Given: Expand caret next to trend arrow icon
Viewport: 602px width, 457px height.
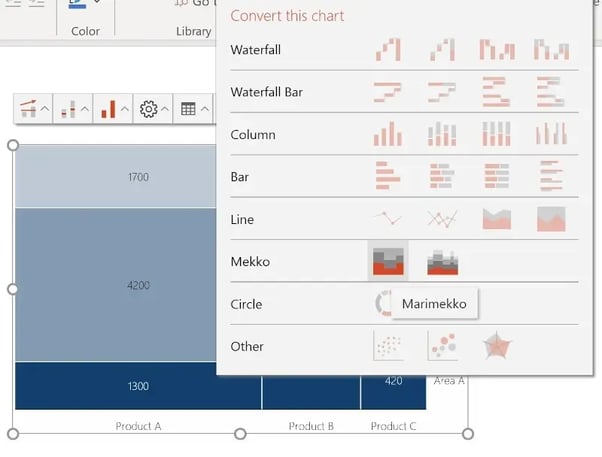Looking at the screenshot, I should (x=45, y=109).
